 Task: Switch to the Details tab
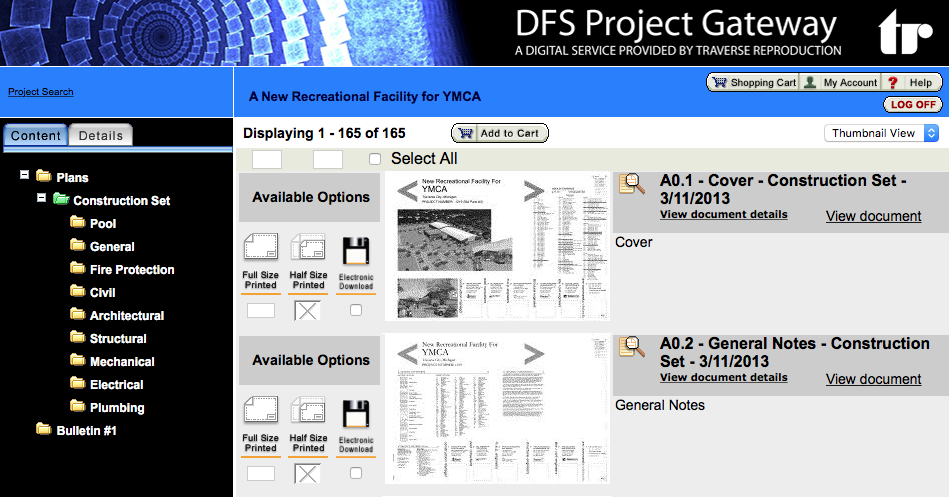[100, 135]
